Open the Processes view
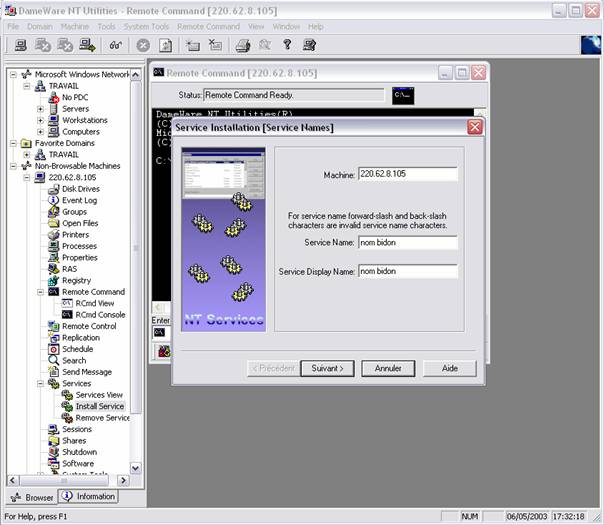The height and width of the screenshot is (525, 604). 79,246
